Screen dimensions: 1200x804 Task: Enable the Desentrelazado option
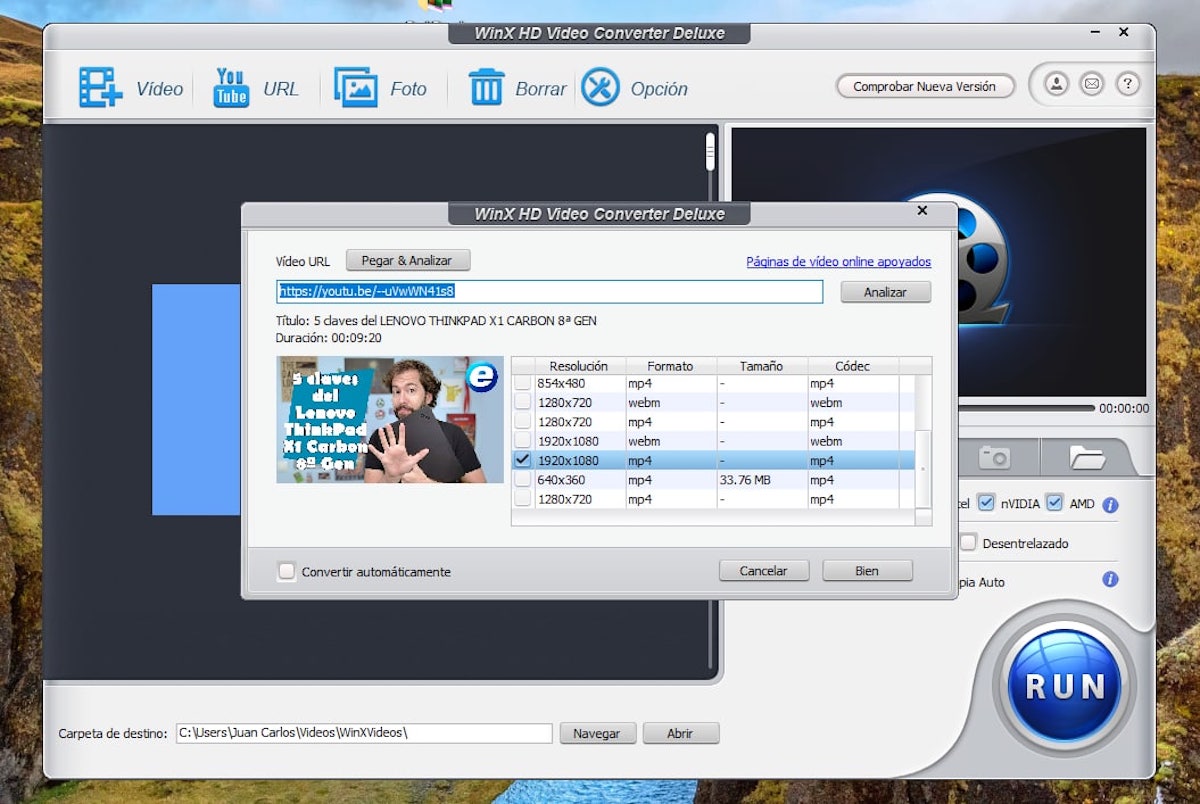(x=967, y=542)
